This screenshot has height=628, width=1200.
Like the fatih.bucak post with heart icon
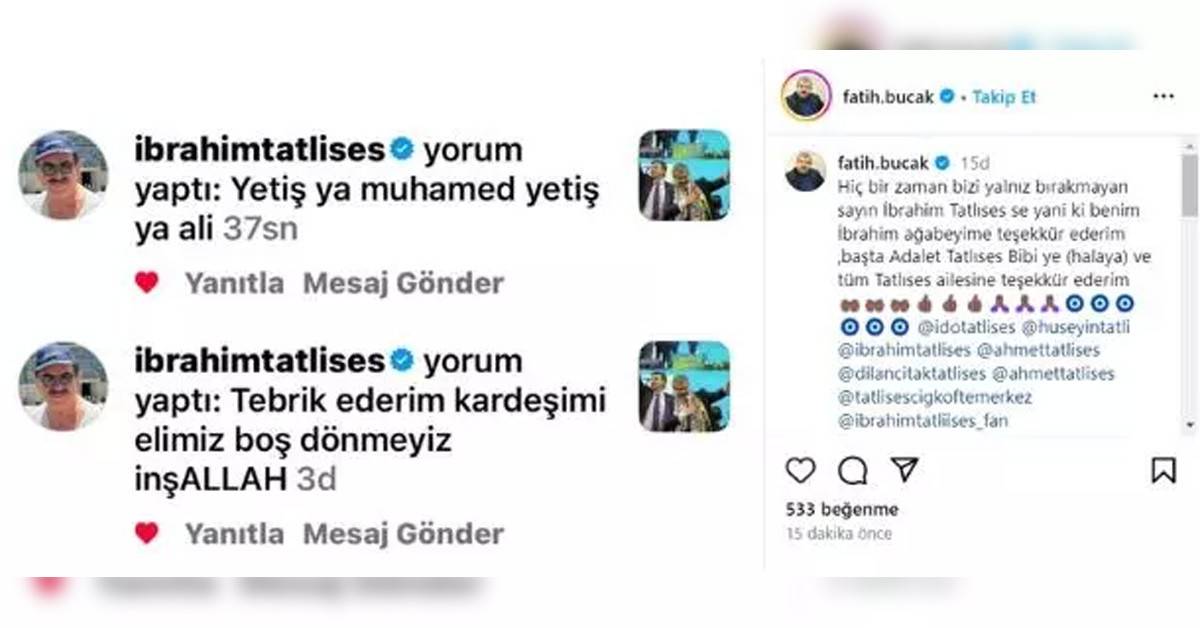point(800,470)
